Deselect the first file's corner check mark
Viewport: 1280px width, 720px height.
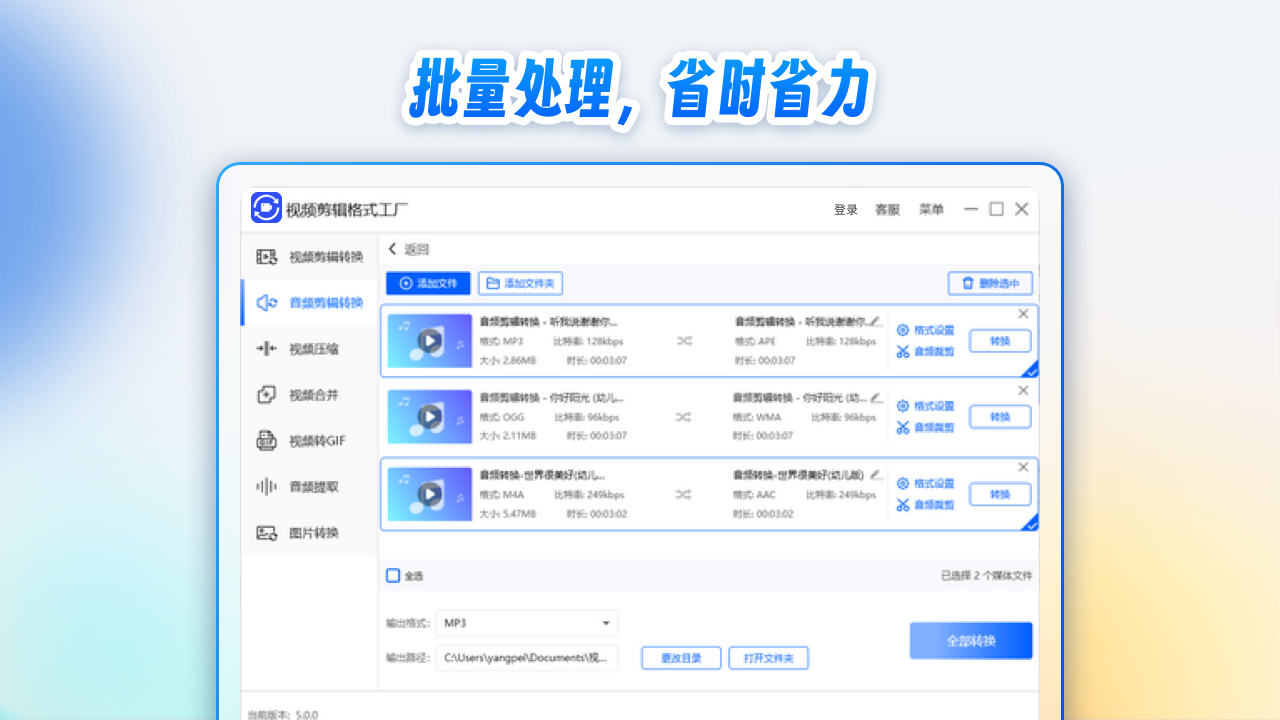[x=1031, y=369]
